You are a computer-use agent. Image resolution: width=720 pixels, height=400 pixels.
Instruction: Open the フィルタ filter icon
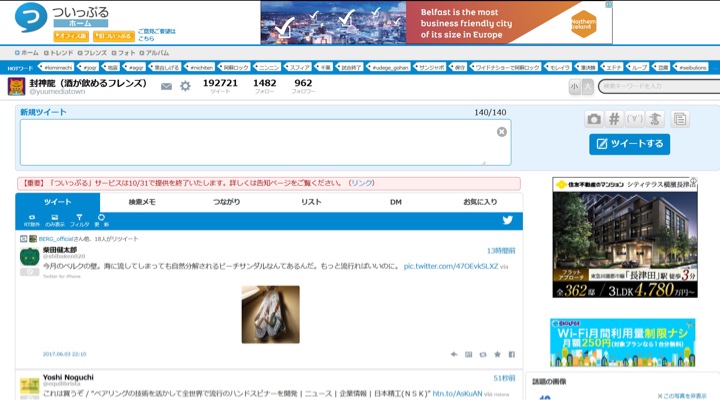click(x=79, y=220)
